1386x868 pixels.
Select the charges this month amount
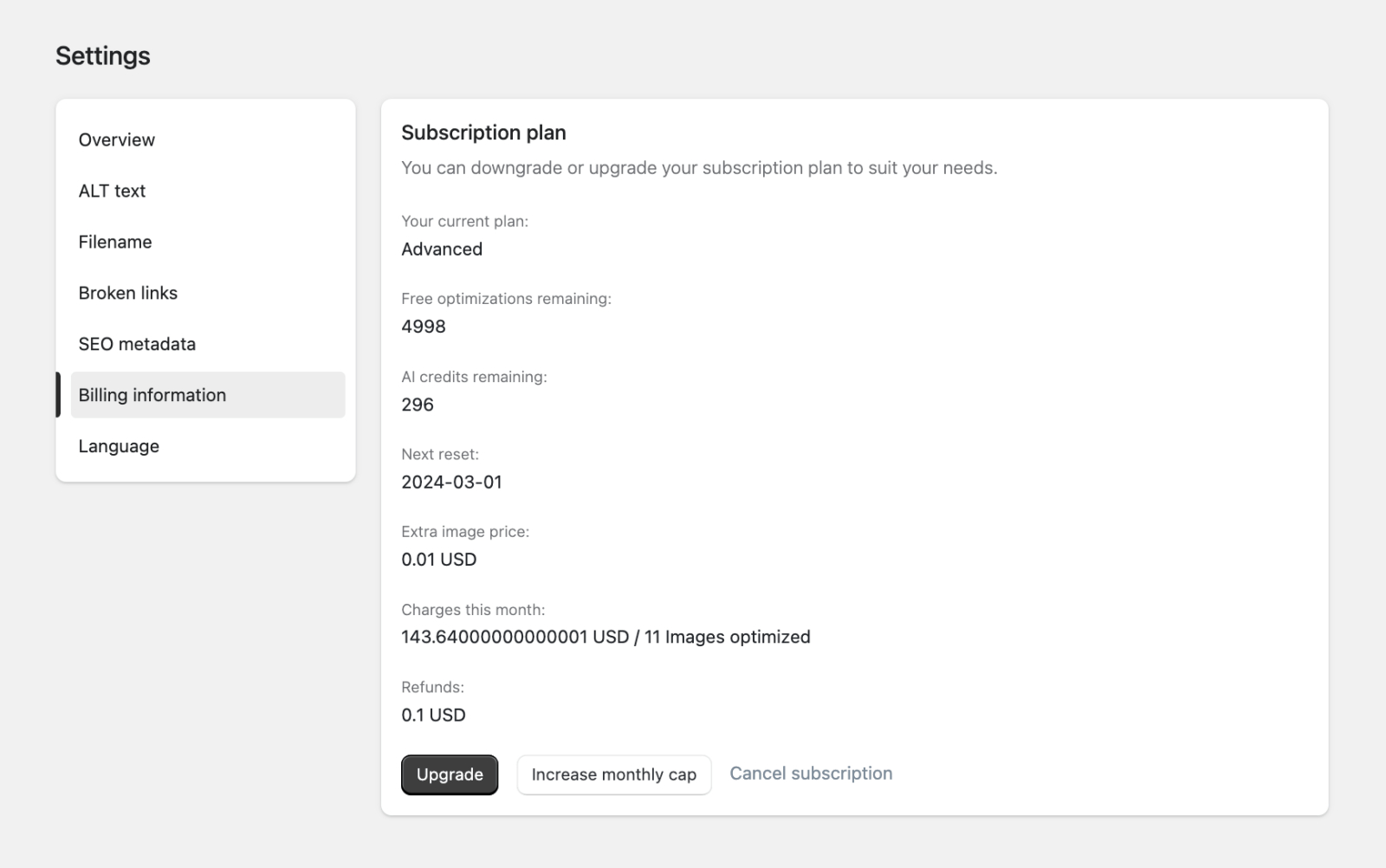606,637
